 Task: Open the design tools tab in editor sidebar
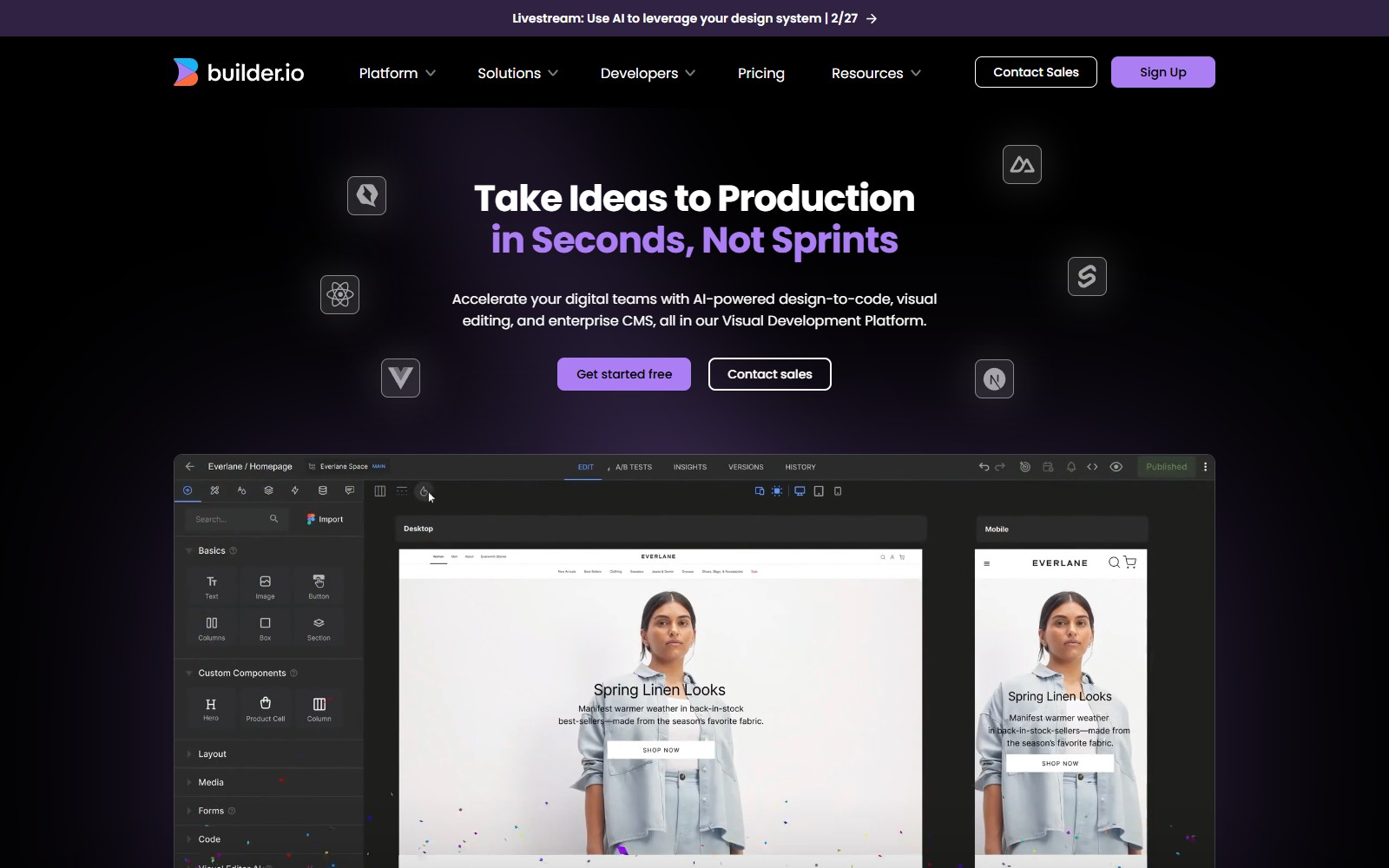tap(214, 490)
